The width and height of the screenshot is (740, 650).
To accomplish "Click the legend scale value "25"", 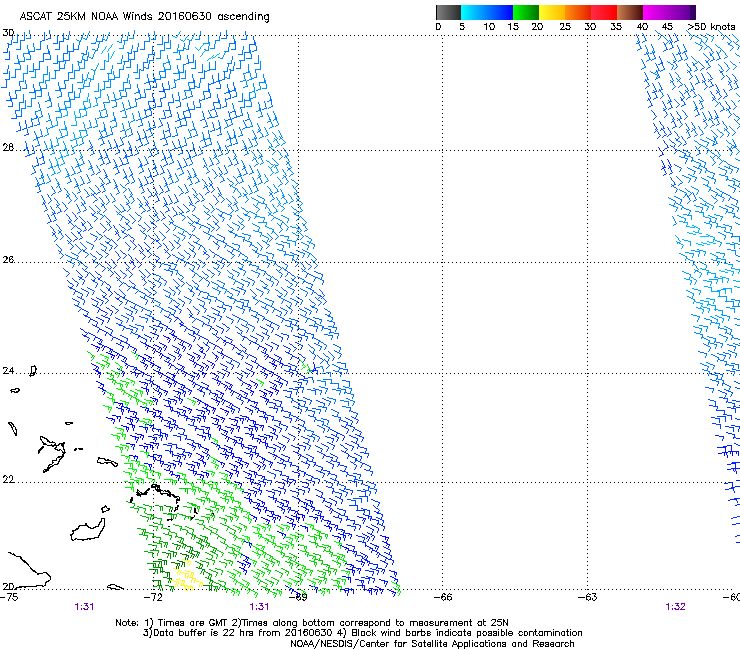I will click(x=565, y=27).
